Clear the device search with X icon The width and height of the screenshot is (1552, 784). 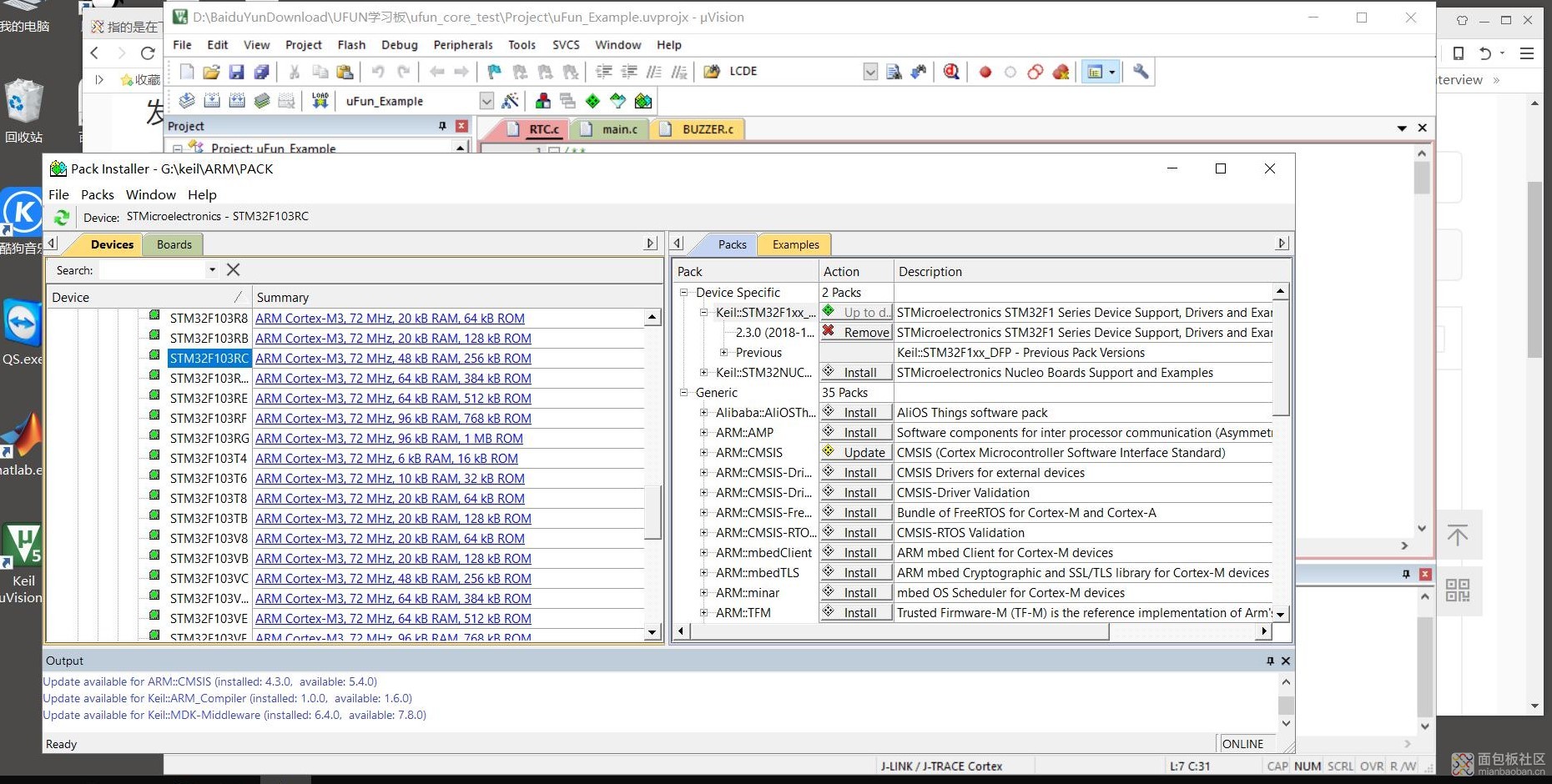(234, 269)
